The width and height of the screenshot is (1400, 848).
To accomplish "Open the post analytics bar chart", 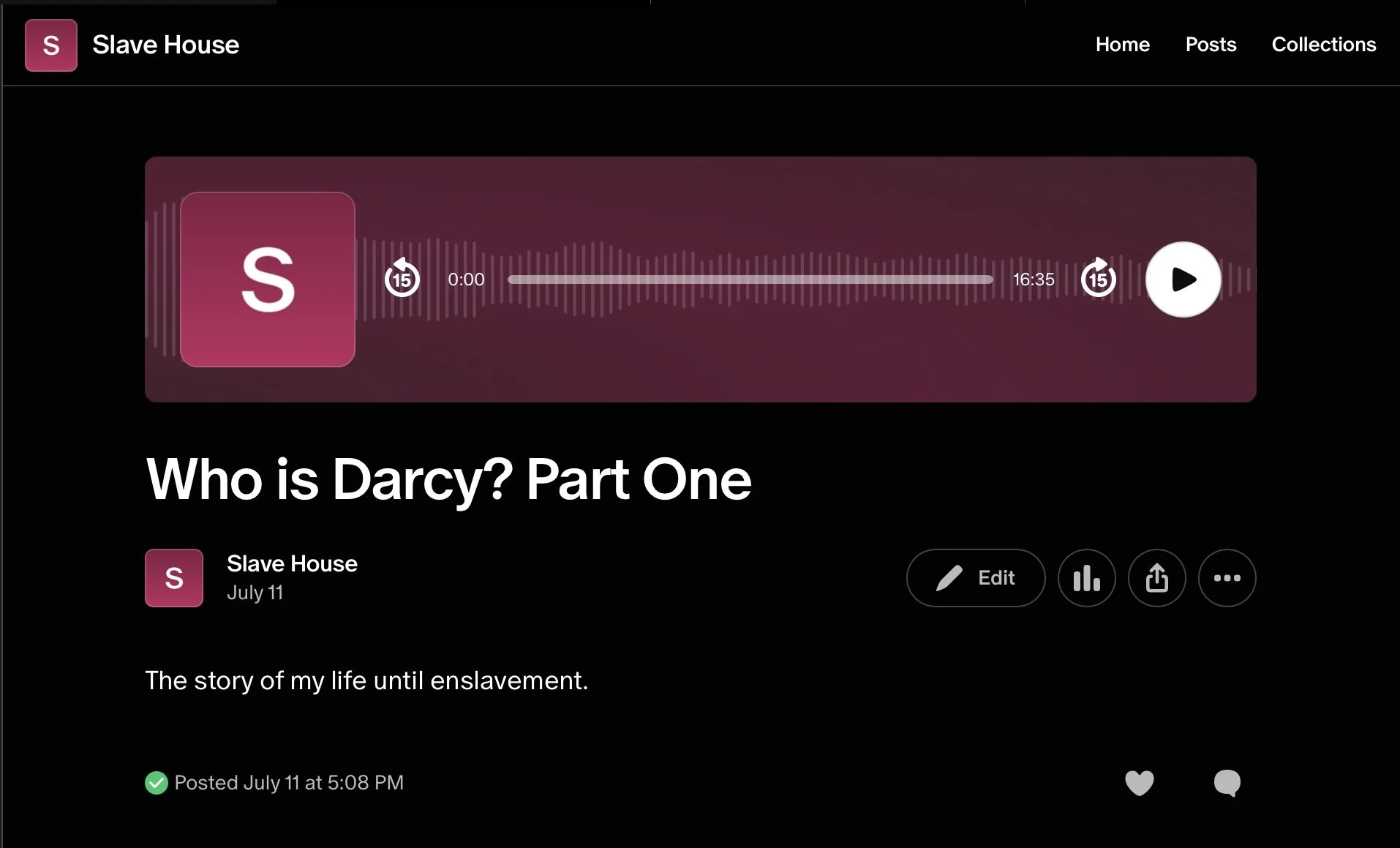I will tap(1086, 578).
